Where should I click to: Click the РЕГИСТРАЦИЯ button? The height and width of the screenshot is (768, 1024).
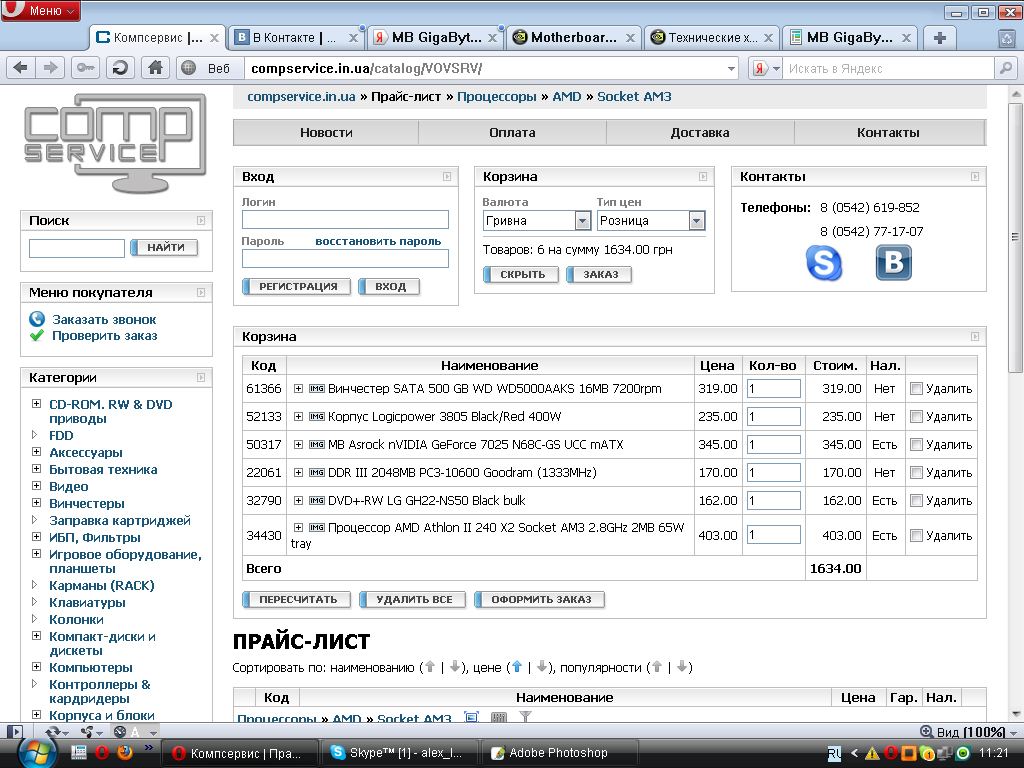pos(296,287)
